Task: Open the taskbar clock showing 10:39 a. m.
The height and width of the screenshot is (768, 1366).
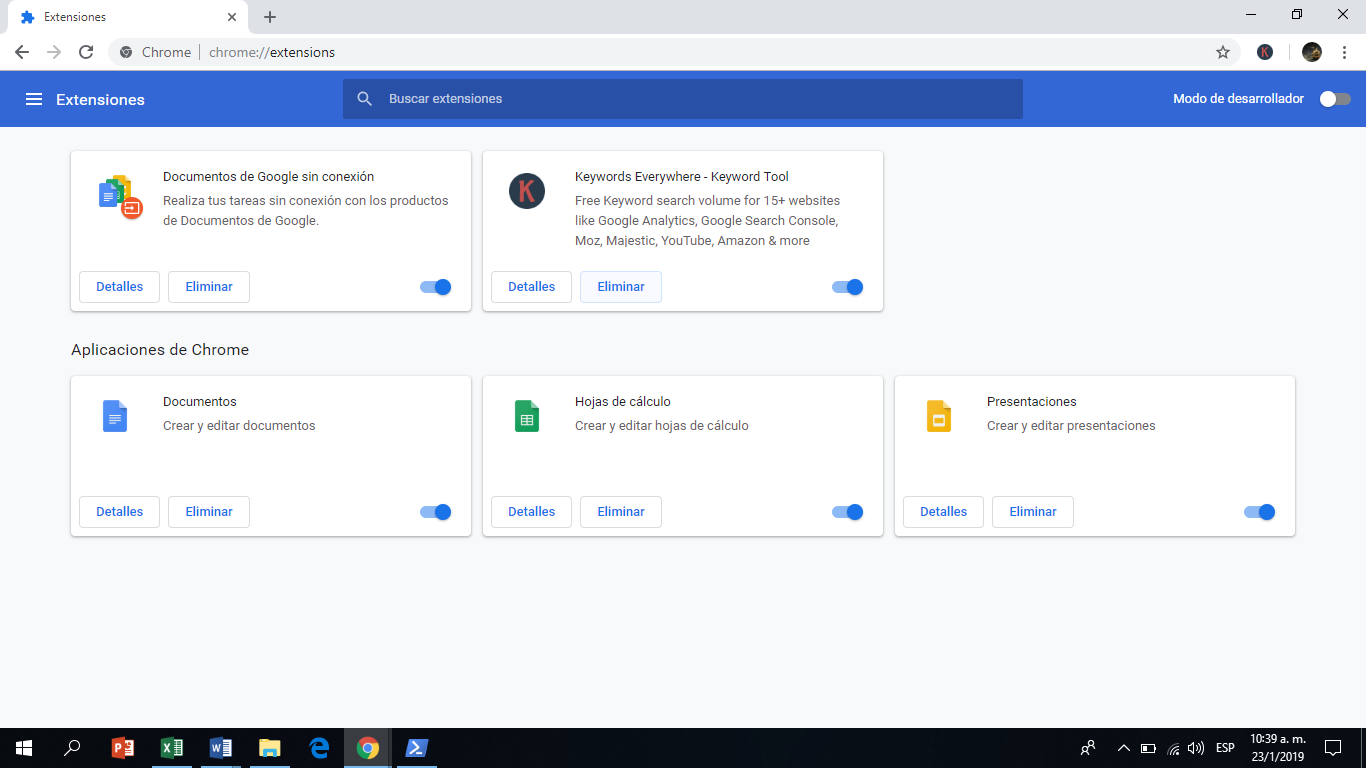Action: [x=1277, y=748]
